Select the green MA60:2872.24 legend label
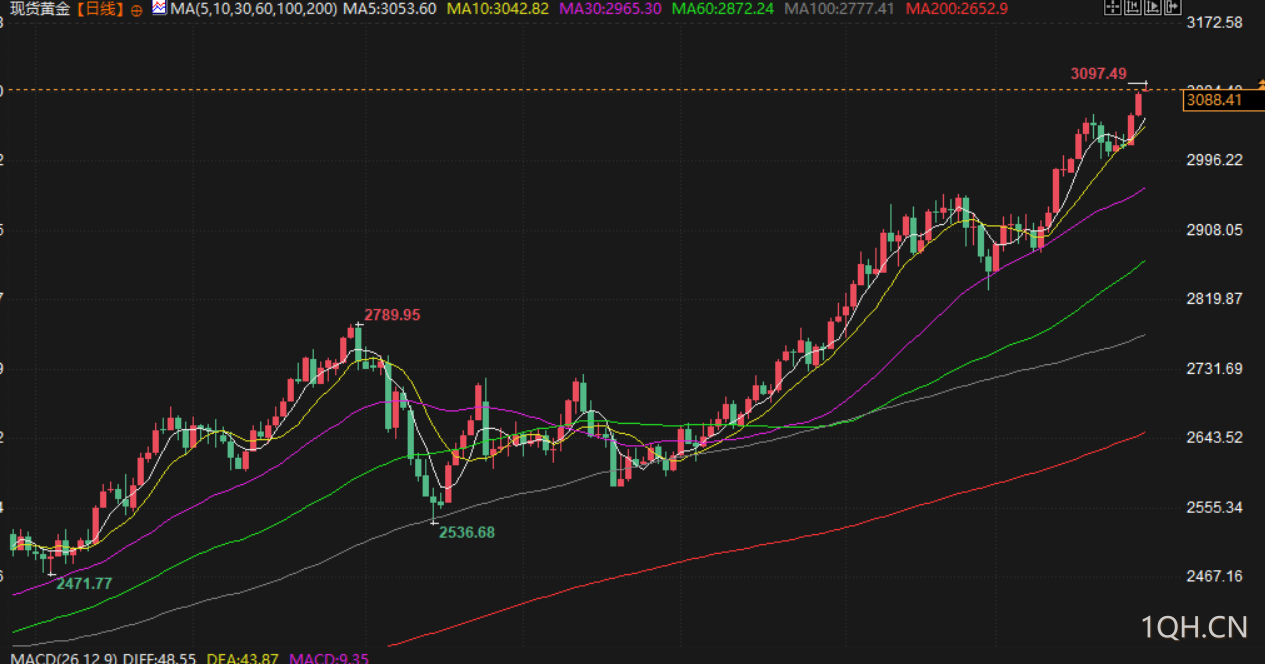This screenshot has height=664, width=1265. [x=723, y=8]
